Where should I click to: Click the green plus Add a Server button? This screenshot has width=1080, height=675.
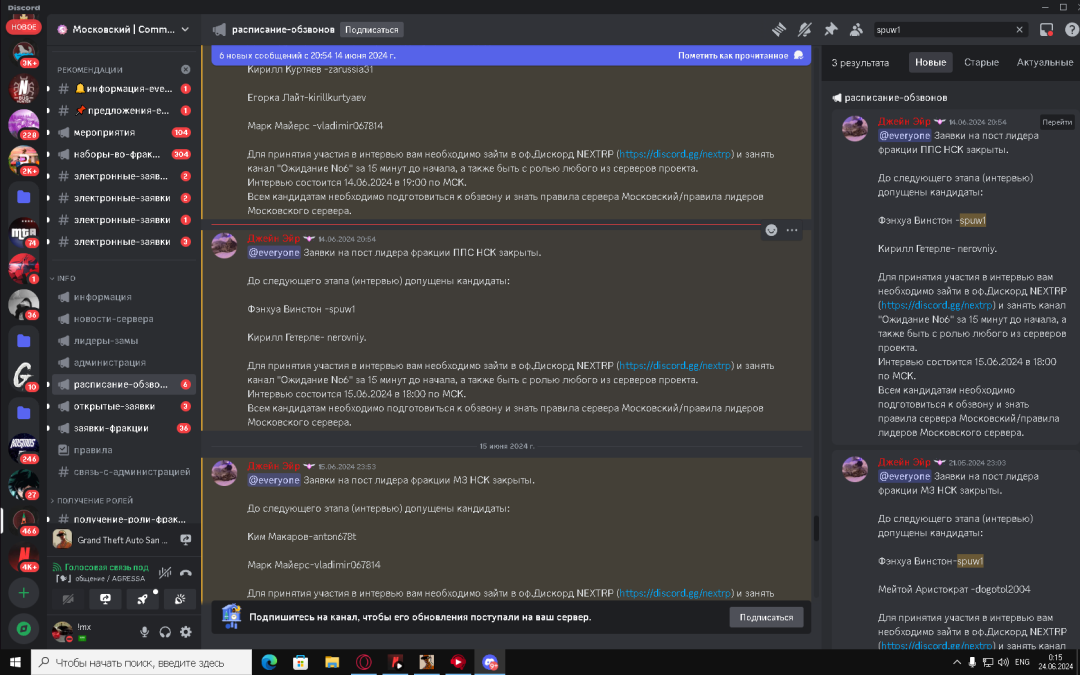point(23,592)
